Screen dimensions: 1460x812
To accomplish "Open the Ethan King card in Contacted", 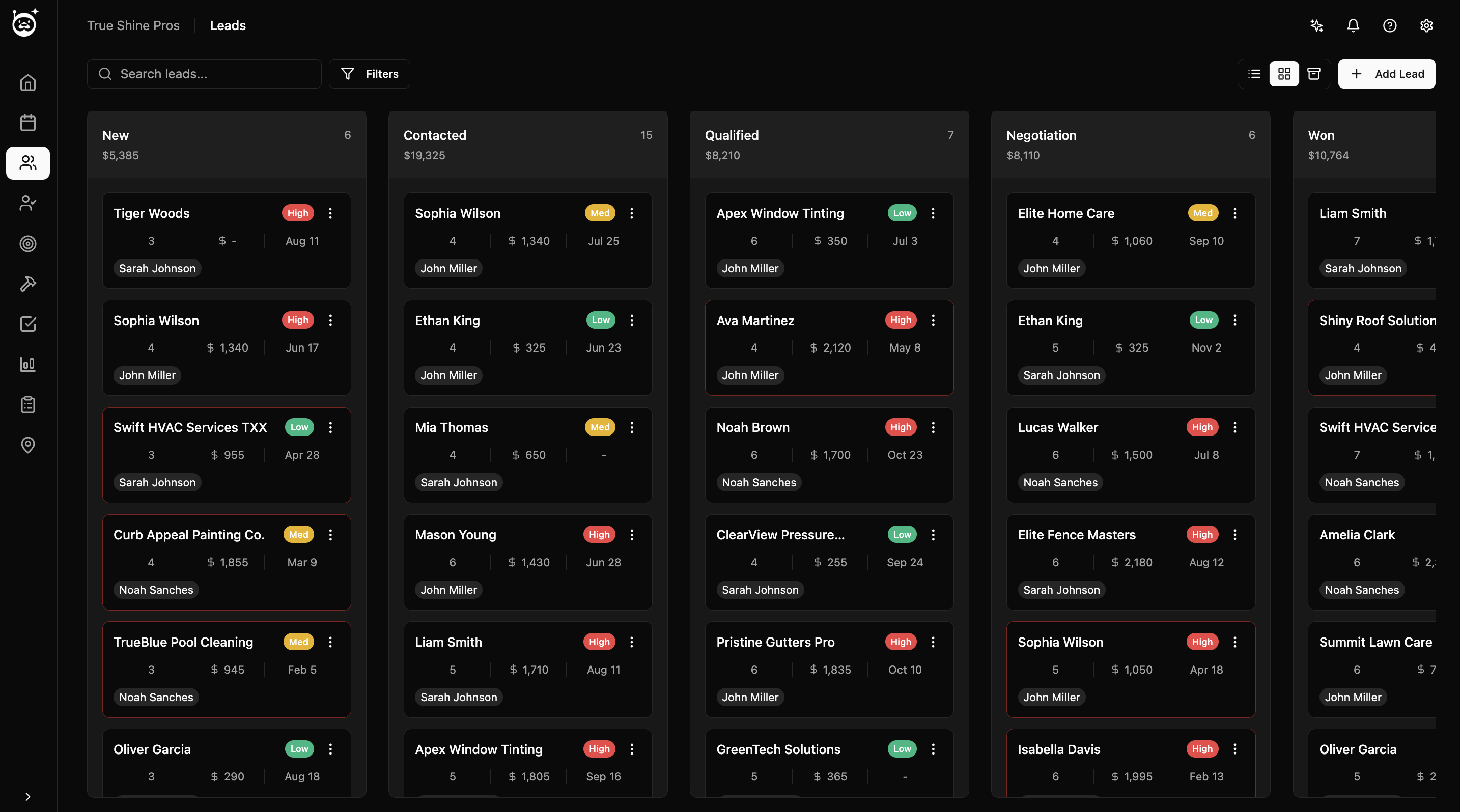I will tap(528, 347).
